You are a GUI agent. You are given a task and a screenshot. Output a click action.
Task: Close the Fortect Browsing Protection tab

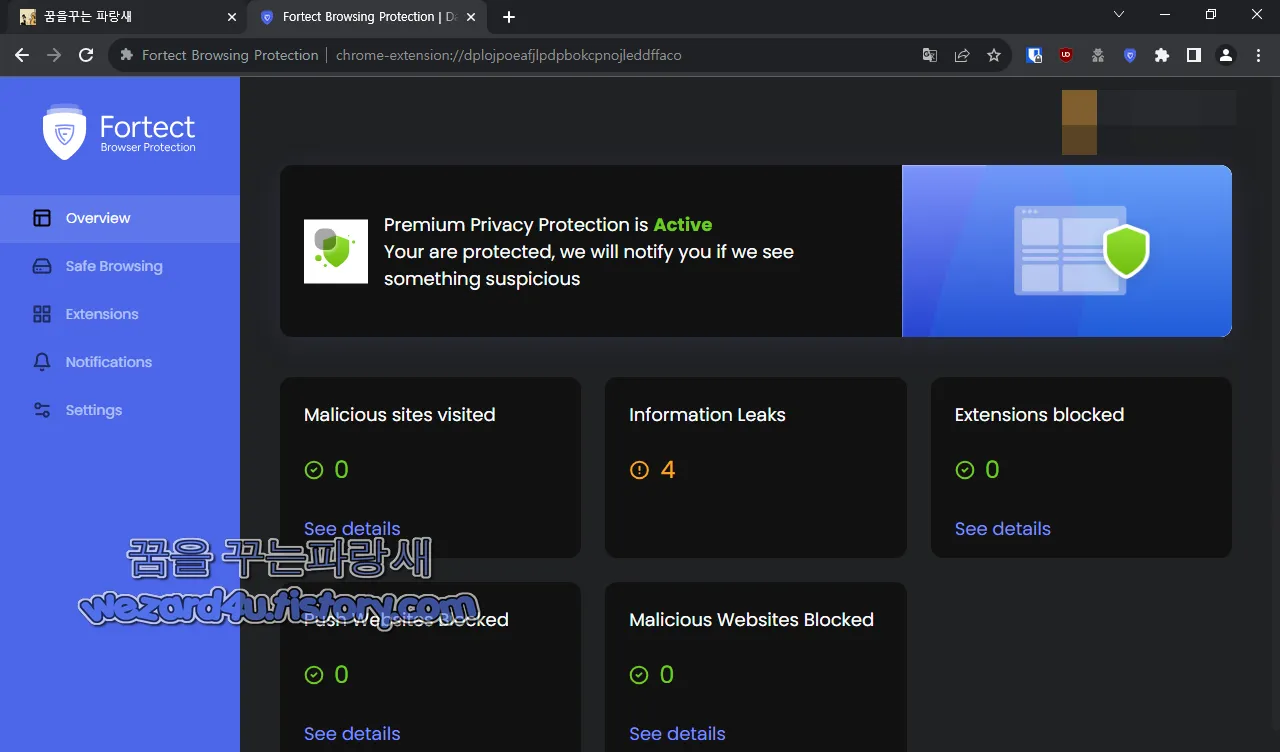click(x=471, y=17)
